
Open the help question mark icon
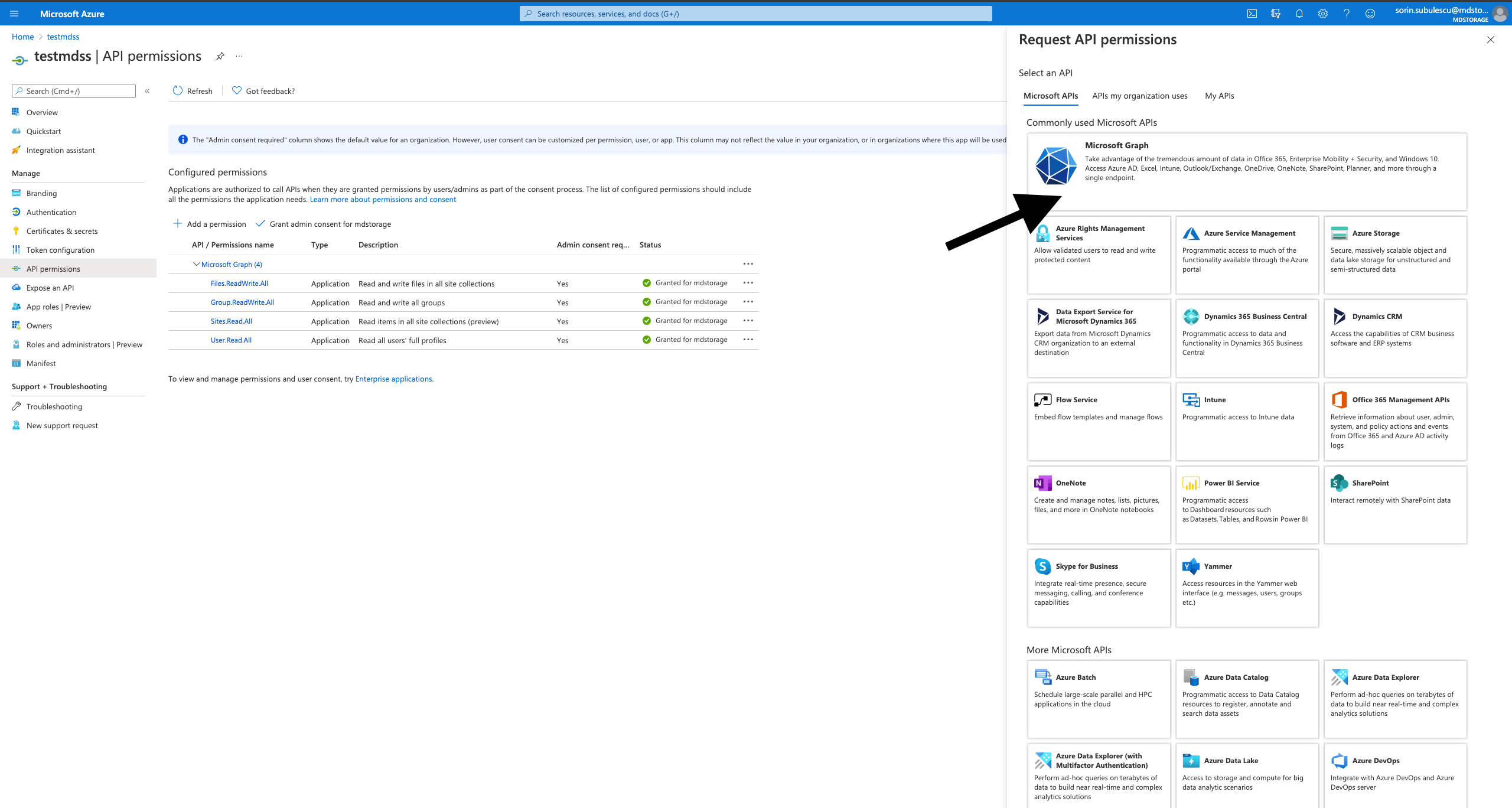[x=1346, y=14]
